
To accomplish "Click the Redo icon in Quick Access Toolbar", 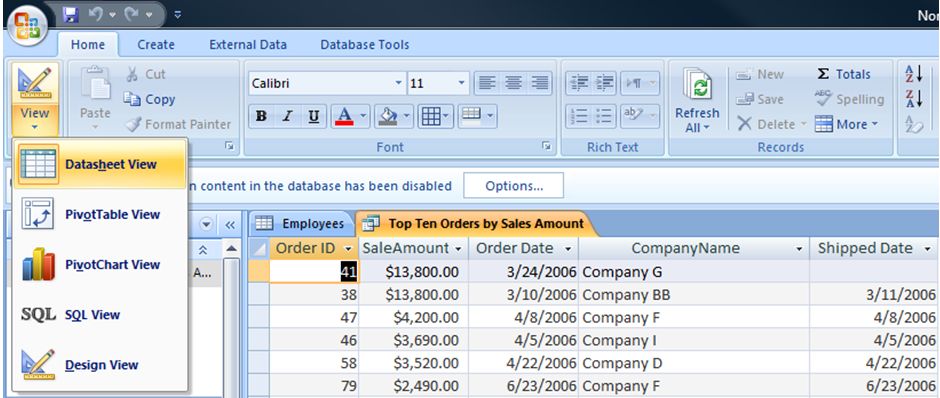I will tap(132, 14).
